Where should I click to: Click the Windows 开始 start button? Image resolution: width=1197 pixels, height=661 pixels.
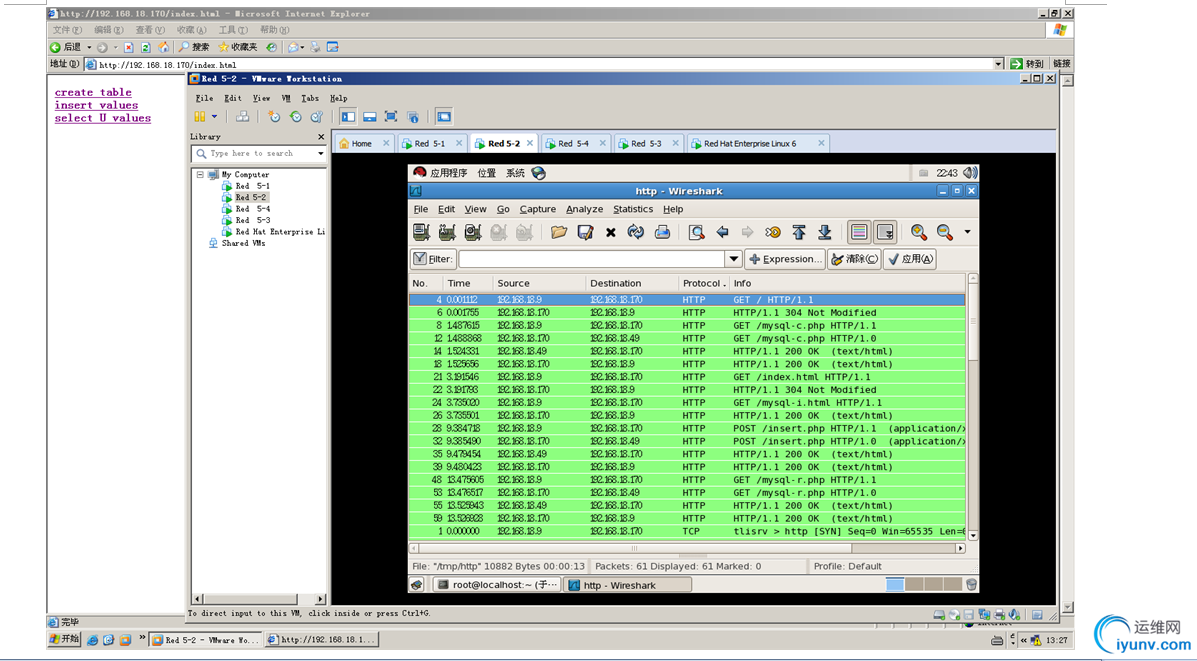click(64, 640)
